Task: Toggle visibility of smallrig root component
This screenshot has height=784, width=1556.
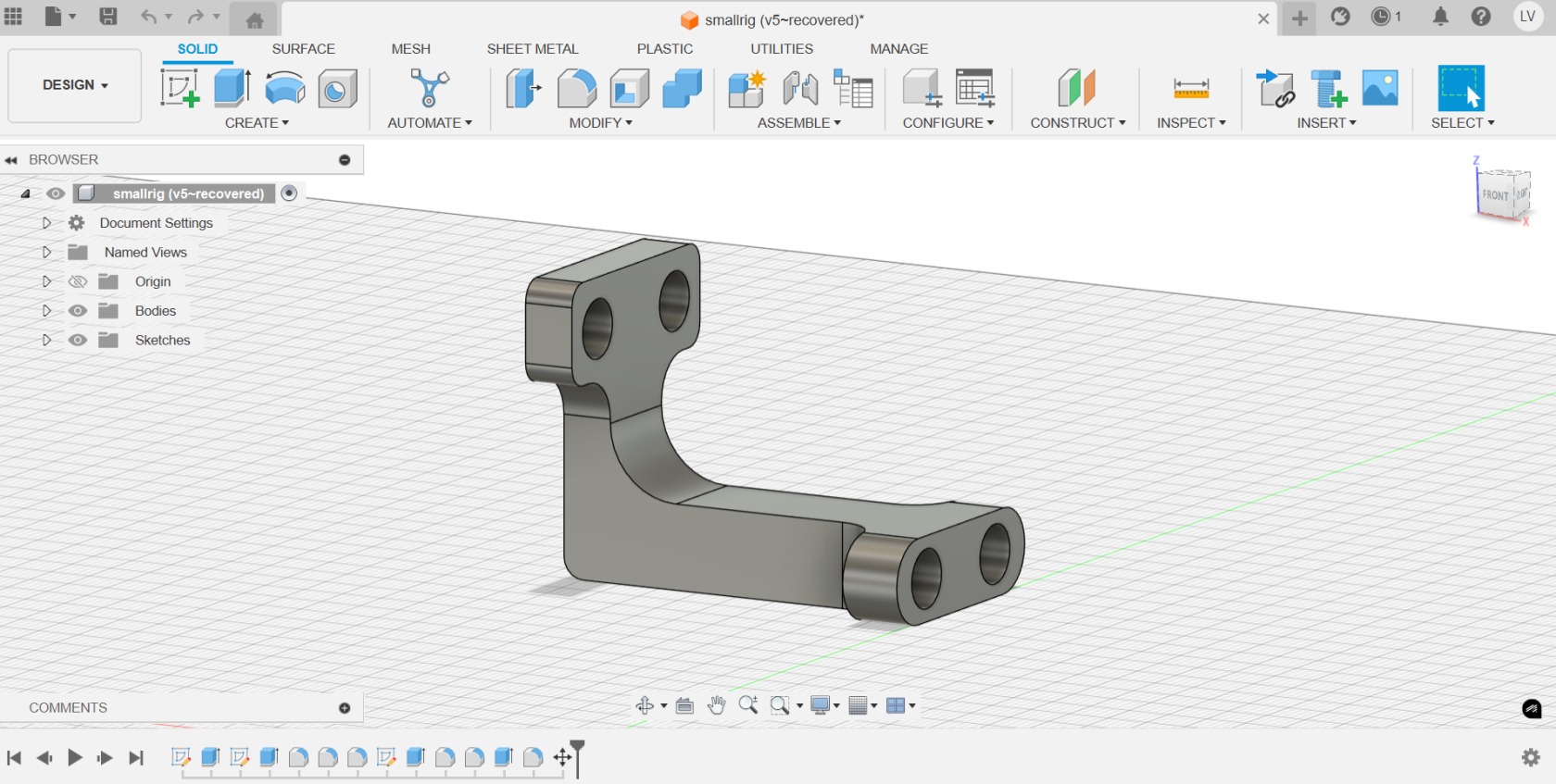Action: coord(56,193)
